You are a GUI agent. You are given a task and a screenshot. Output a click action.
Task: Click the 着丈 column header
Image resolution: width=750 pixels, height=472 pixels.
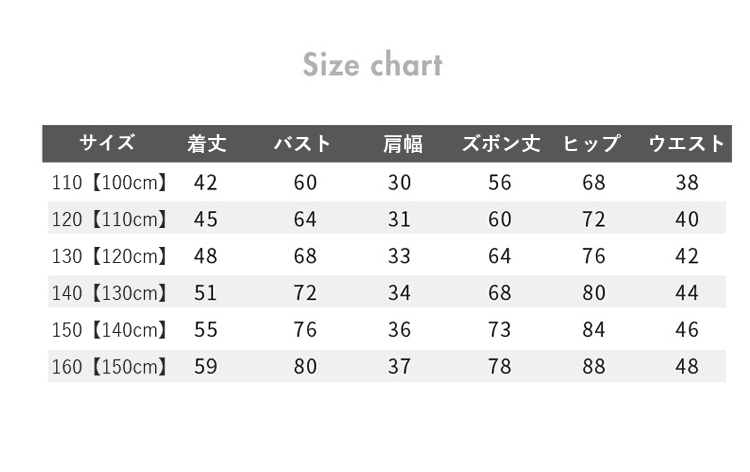(x=207, y=144)
